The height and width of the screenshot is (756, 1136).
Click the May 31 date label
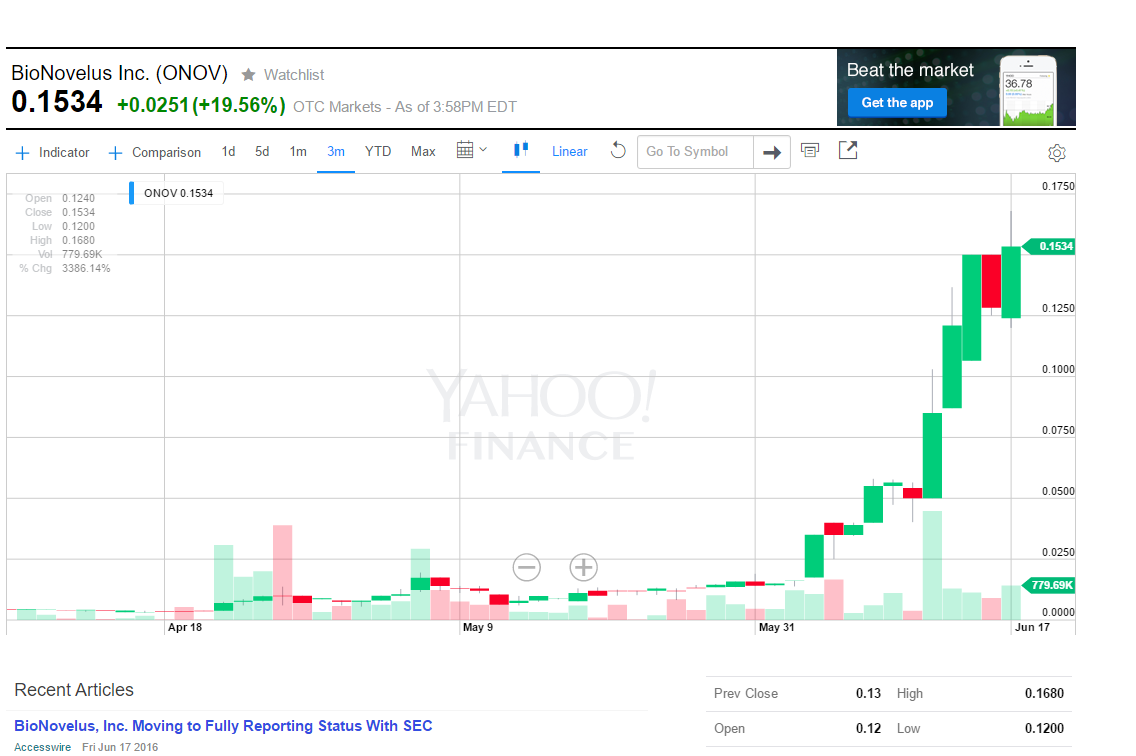point(777,627)
